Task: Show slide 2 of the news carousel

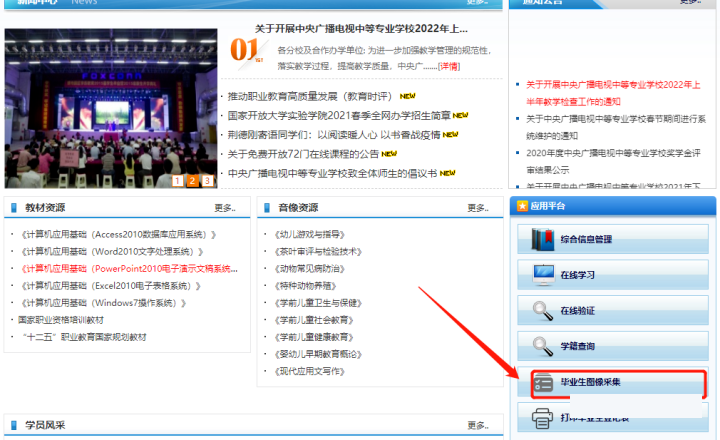Action: point(193,181)
